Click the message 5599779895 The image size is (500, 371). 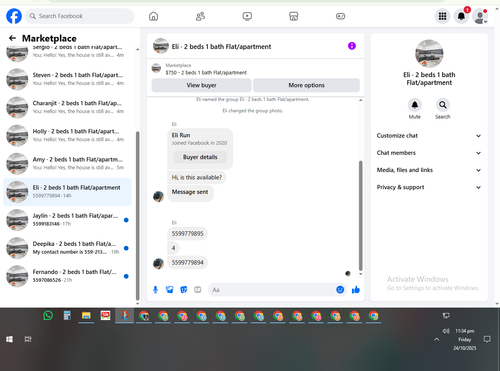[x=187, y=234]
